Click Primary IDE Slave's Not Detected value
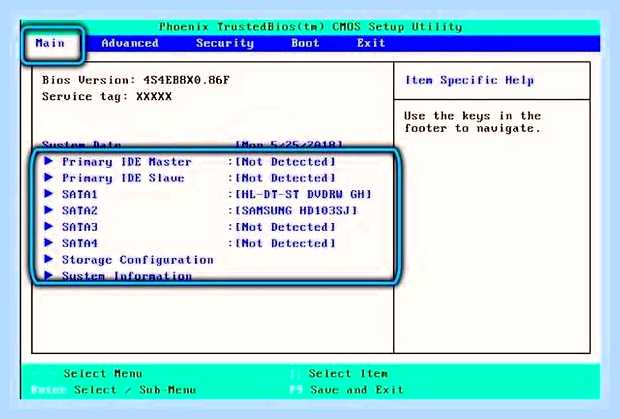 tap(285, 178)
